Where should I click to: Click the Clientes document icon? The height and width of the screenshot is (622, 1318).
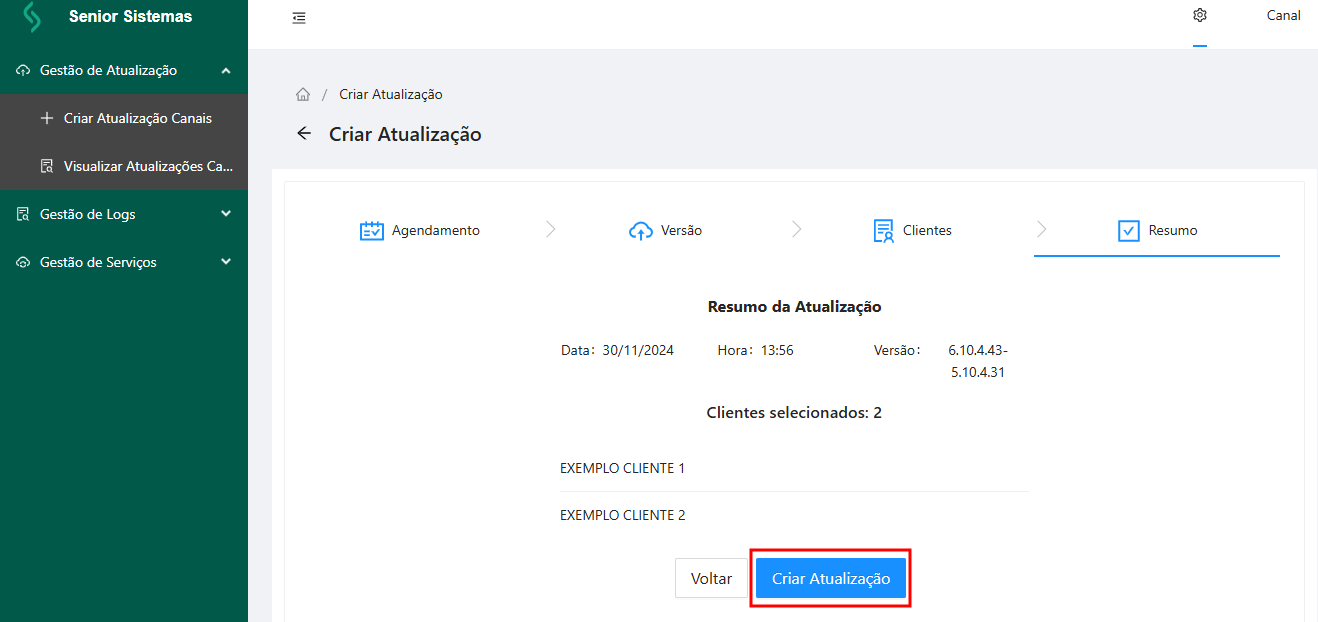[884, 230]
